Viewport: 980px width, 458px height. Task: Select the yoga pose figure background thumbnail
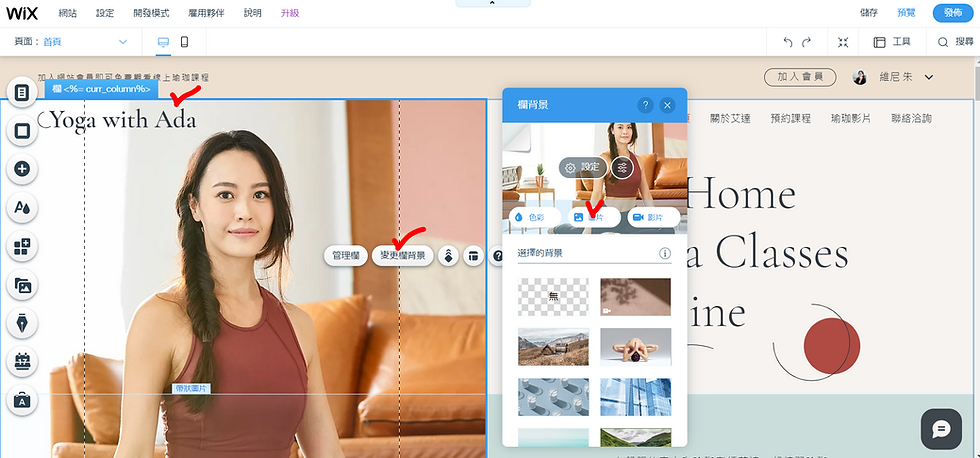pos(636,347)
